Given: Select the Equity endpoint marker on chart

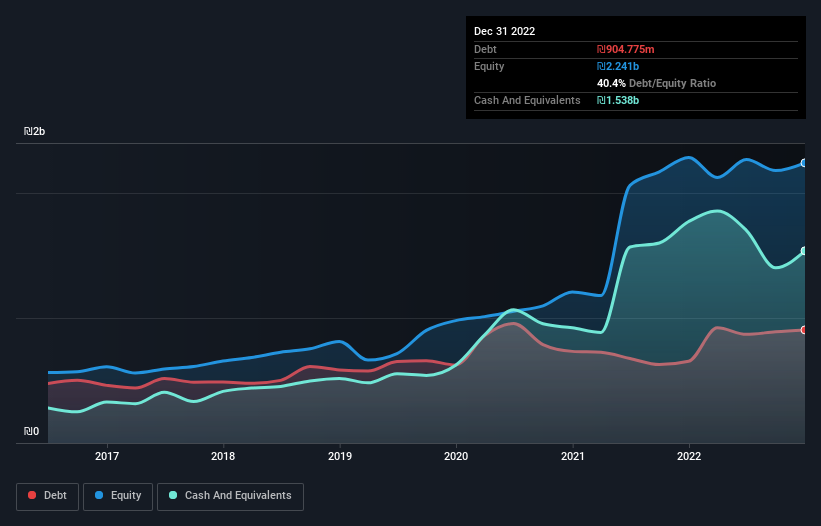Looking at the screenshot, I should (804, 163).
